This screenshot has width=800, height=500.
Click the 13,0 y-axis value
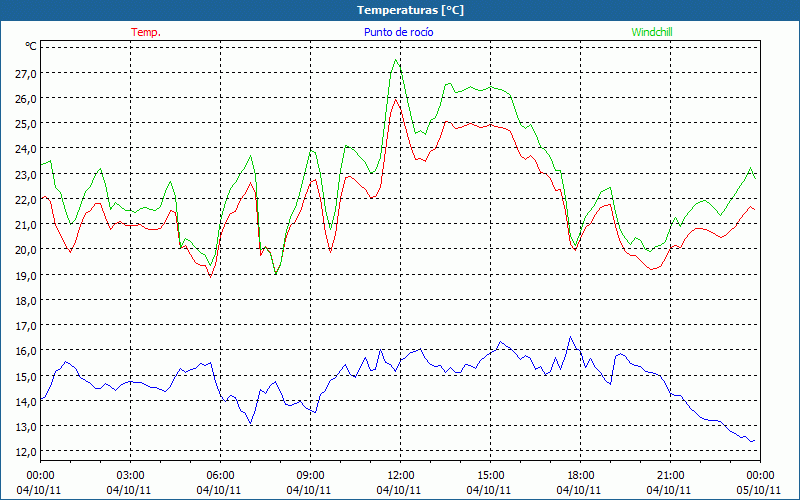[26, 427]
